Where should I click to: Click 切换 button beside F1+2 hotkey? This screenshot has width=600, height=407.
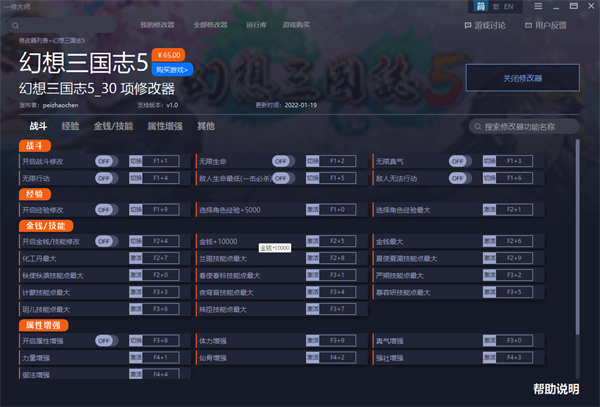(312, 161)
